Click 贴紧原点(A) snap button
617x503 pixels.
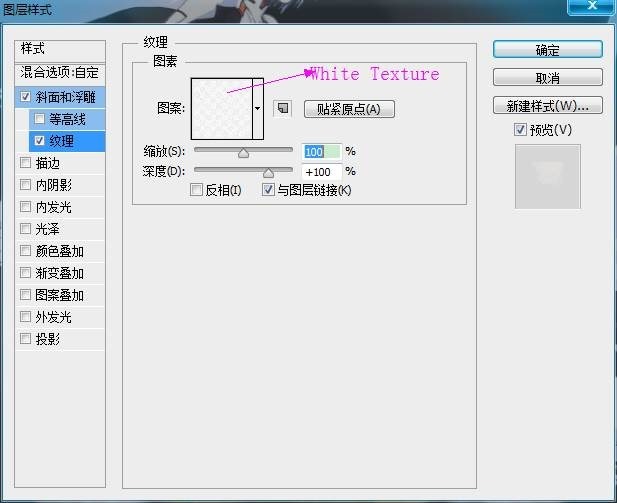pos(349,109)
